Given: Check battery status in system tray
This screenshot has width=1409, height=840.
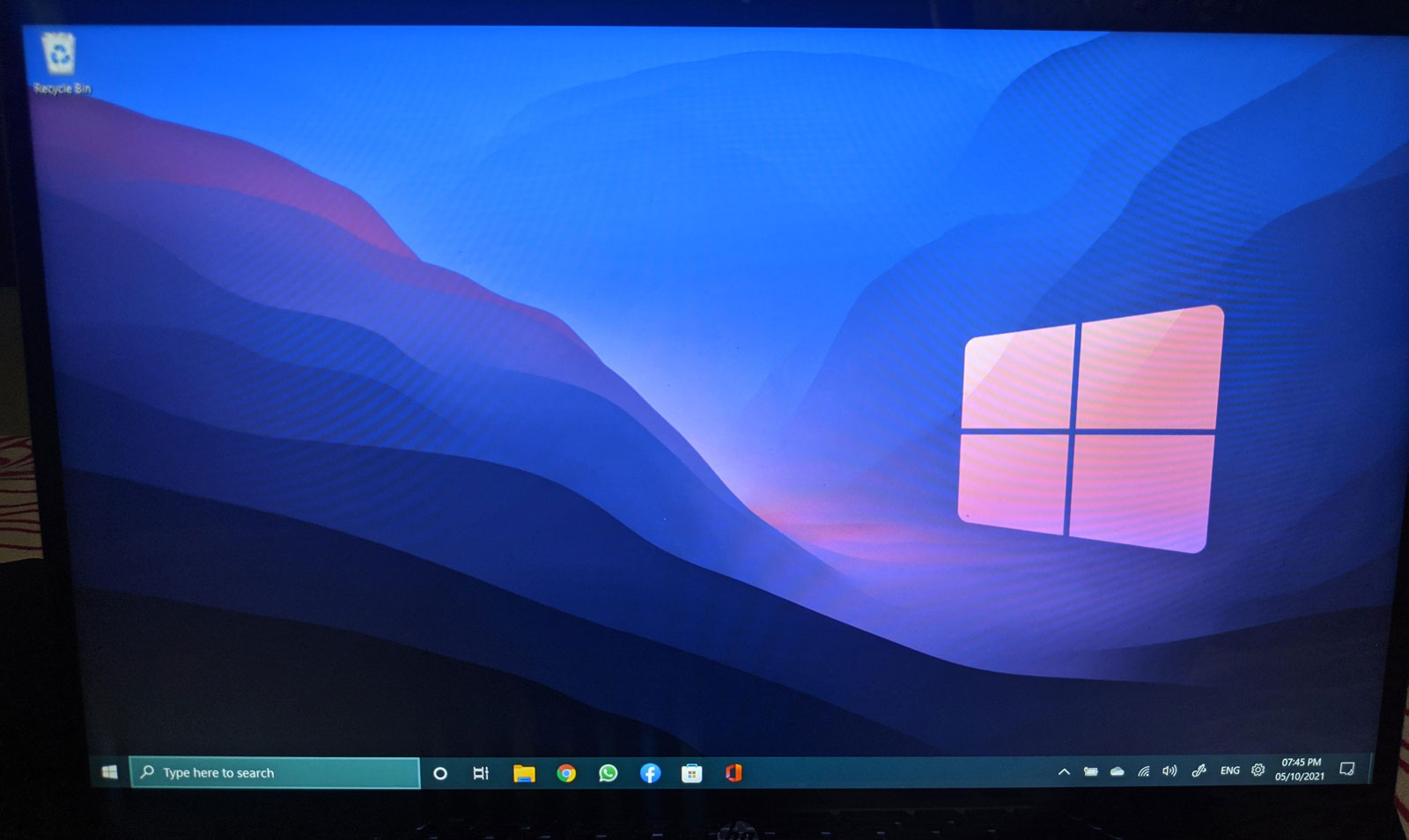Looking at the screenshot, I should [x=1090, y=771].
